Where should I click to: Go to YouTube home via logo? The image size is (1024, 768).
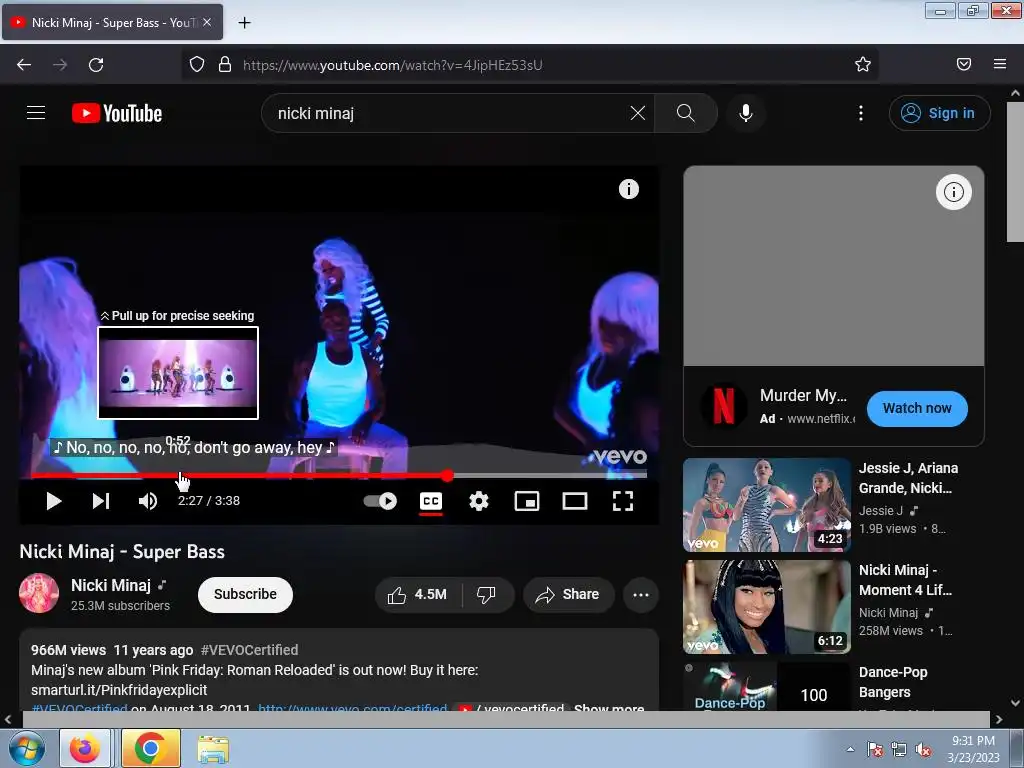click(117, 113)
